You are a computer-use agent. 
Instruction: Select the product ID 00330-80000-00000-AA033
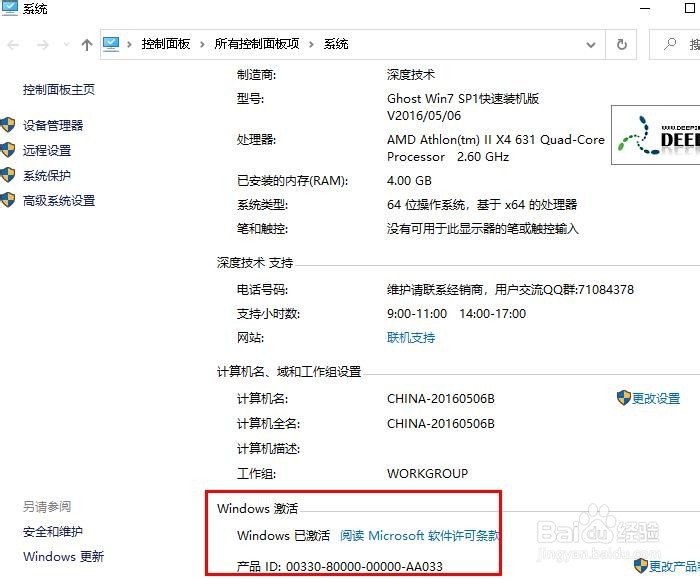(364, 567)
